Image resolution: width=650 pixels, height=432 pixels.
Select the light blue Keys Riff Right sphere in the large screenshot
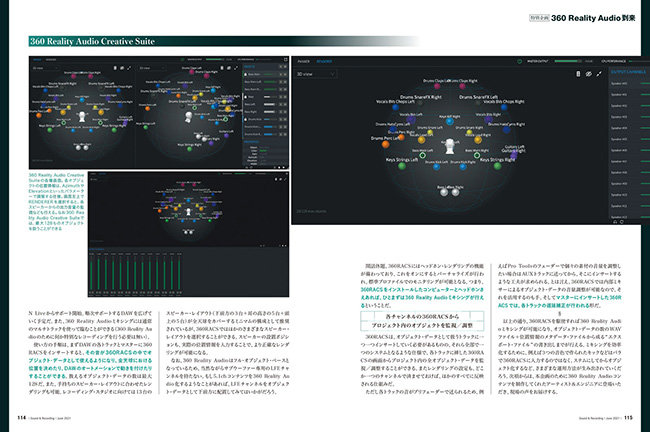point(450,121)
